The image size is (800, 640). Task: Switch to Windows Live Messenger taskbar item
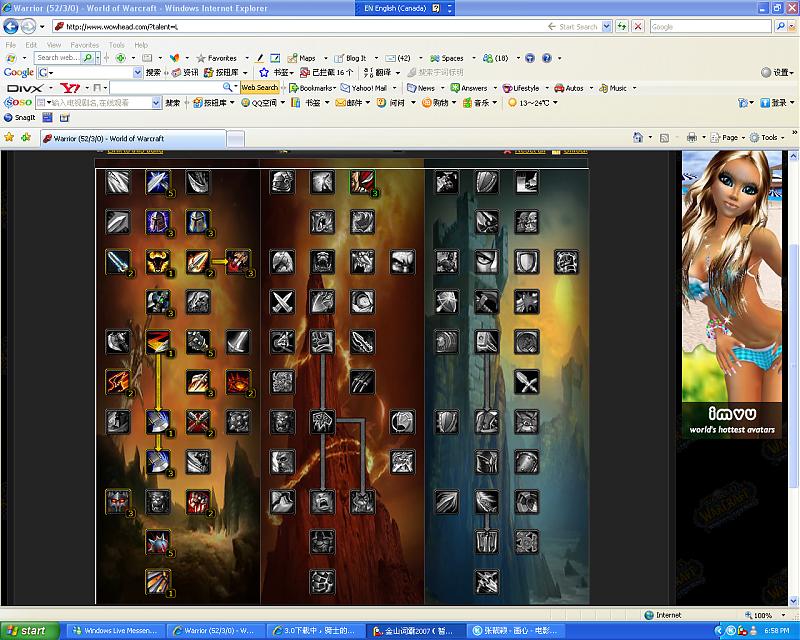116,631
